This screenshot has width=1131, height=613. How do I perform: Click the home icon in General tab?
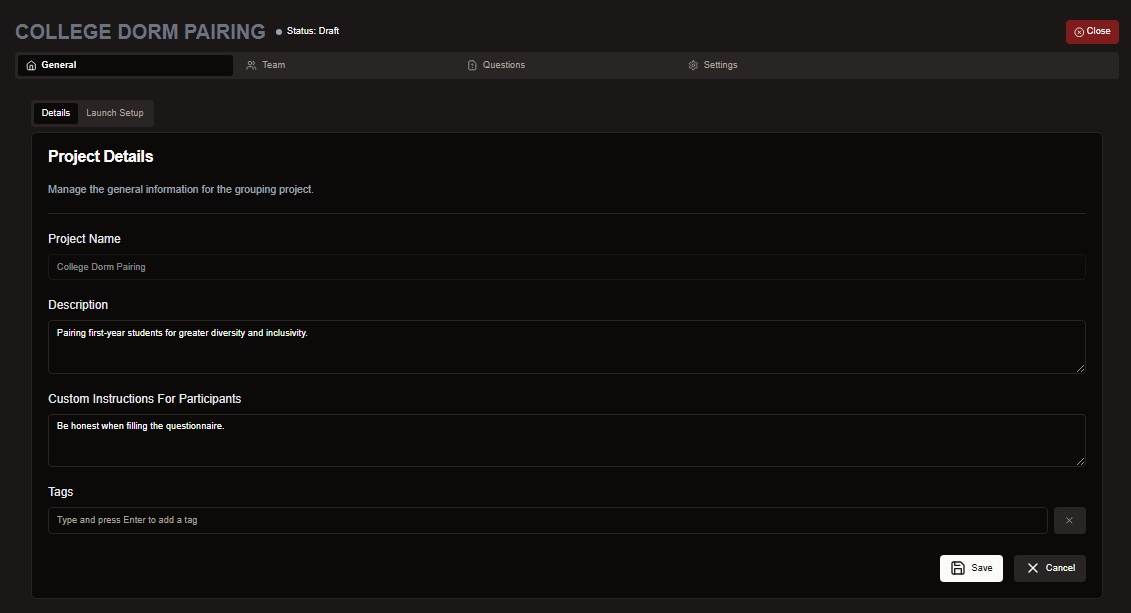[x=31, y=66]
